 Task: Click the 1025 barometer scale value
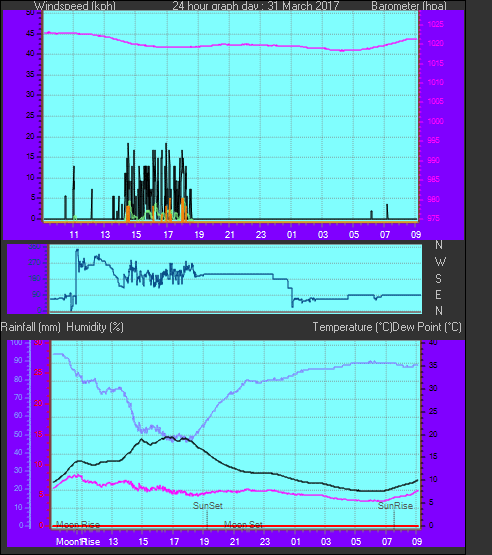click(x=435, y=24)
